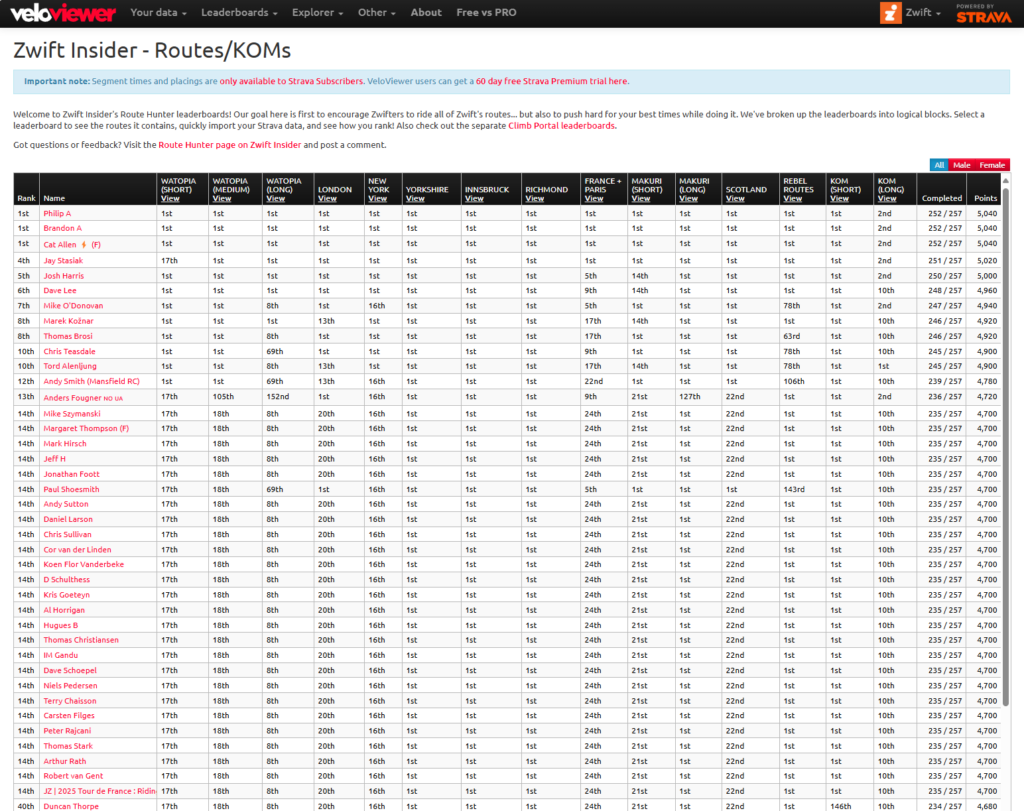View the Rebel Routes leaderboard

coord(793,199)
